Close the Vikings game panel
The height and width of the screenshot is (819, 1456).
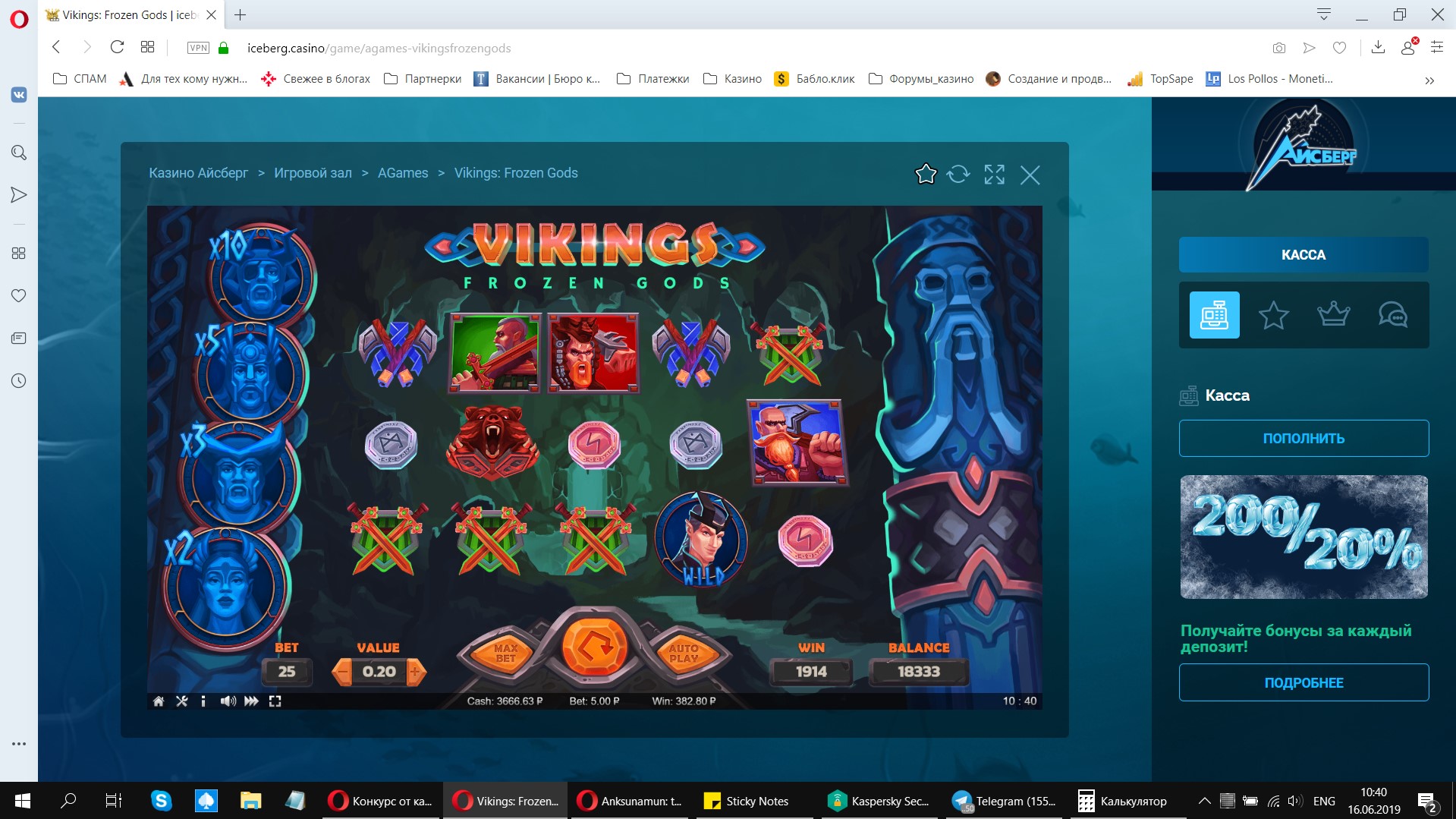click(x=1030, y=175)
